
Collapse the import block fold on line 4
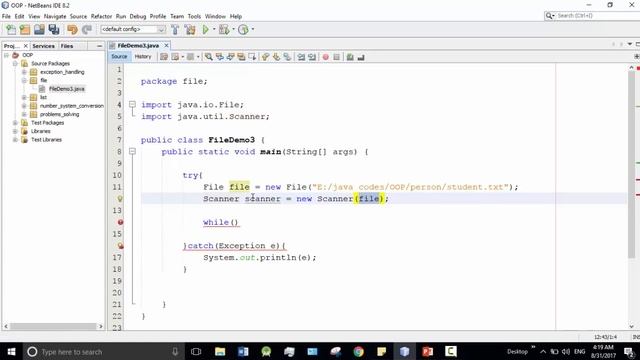tap(132, 104)
